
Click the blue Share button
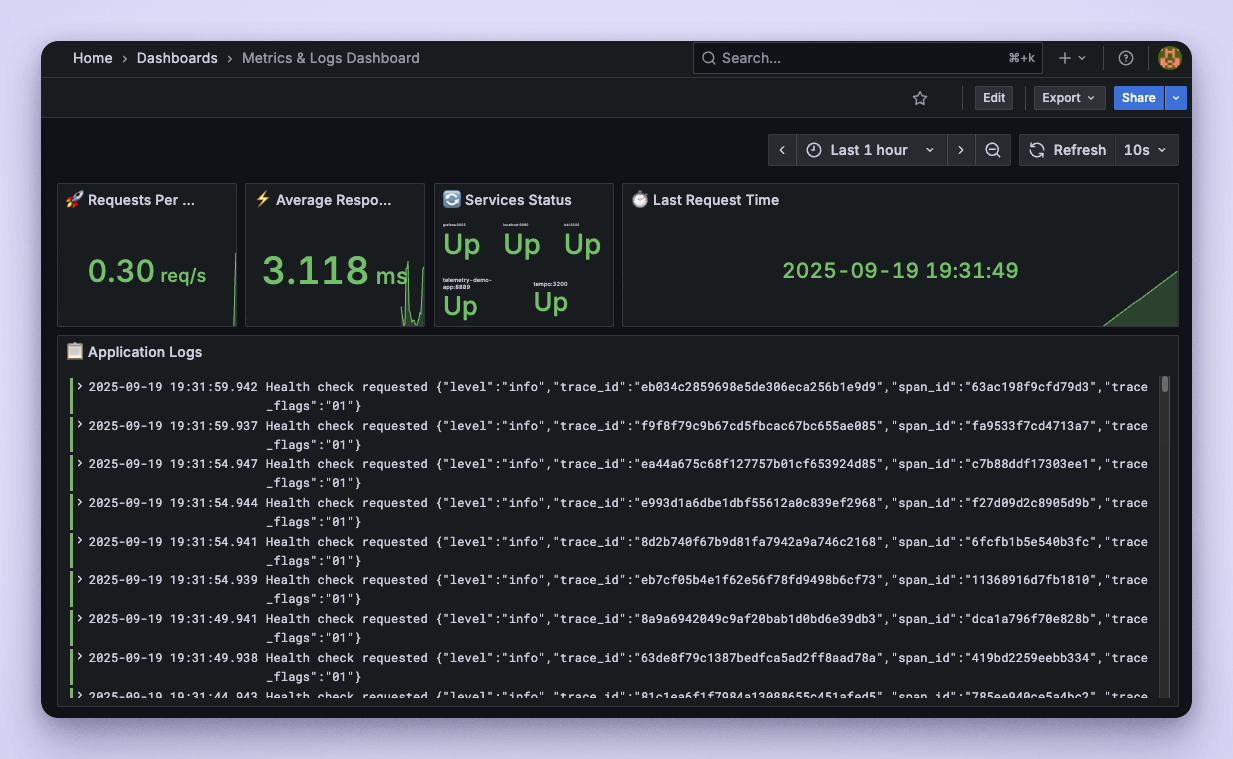(1138, 98)
